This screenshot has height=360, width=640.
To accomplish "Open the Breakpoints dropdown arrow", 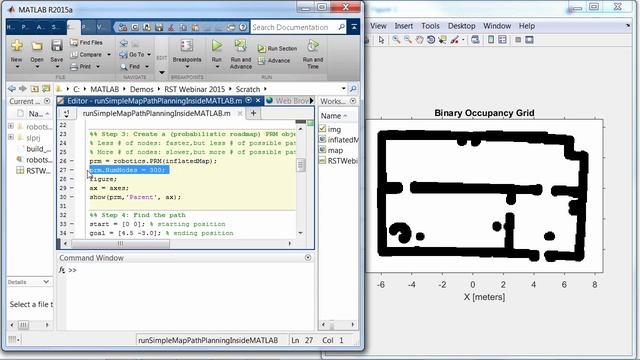I will pos(187,67).
